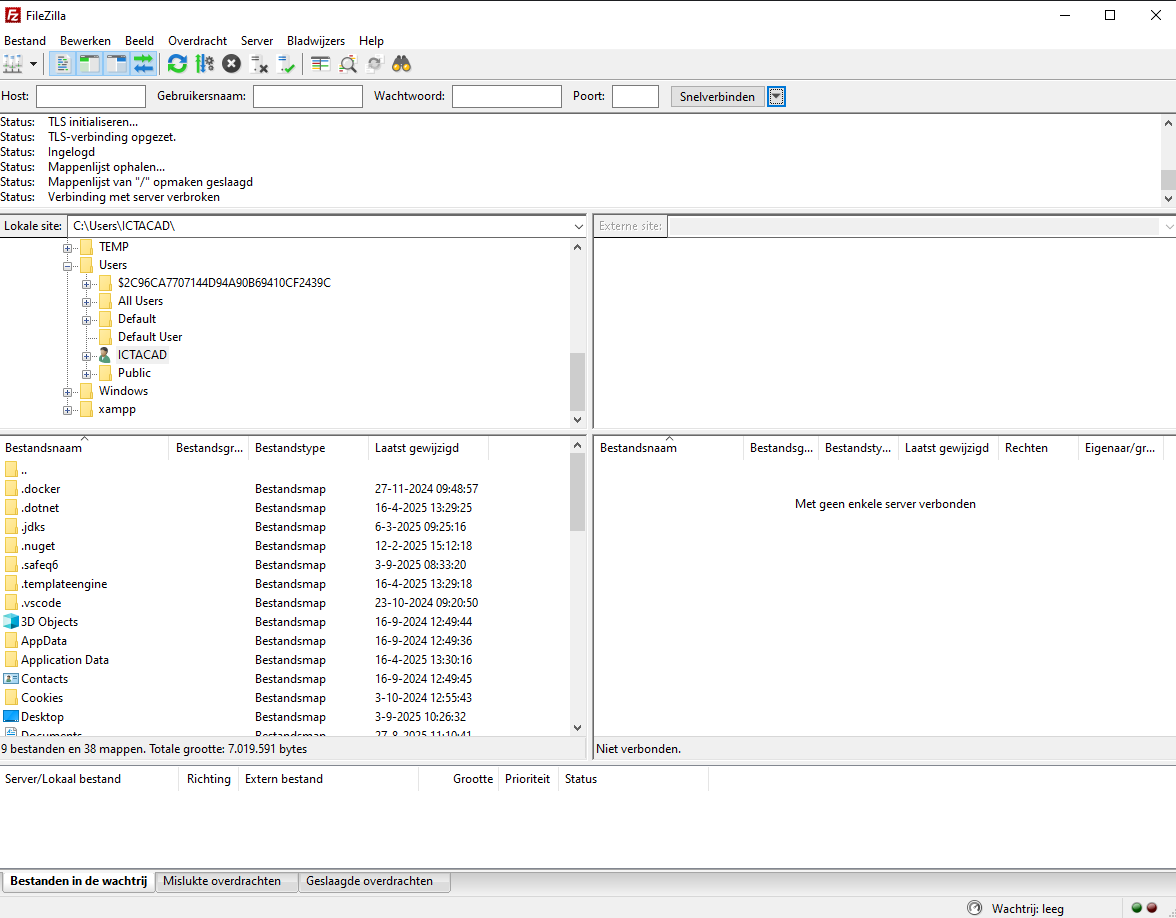Screen dimensions: 1176x918
Task: Click the Host input field
Action: pyautogui.click(x=91, y=97)
